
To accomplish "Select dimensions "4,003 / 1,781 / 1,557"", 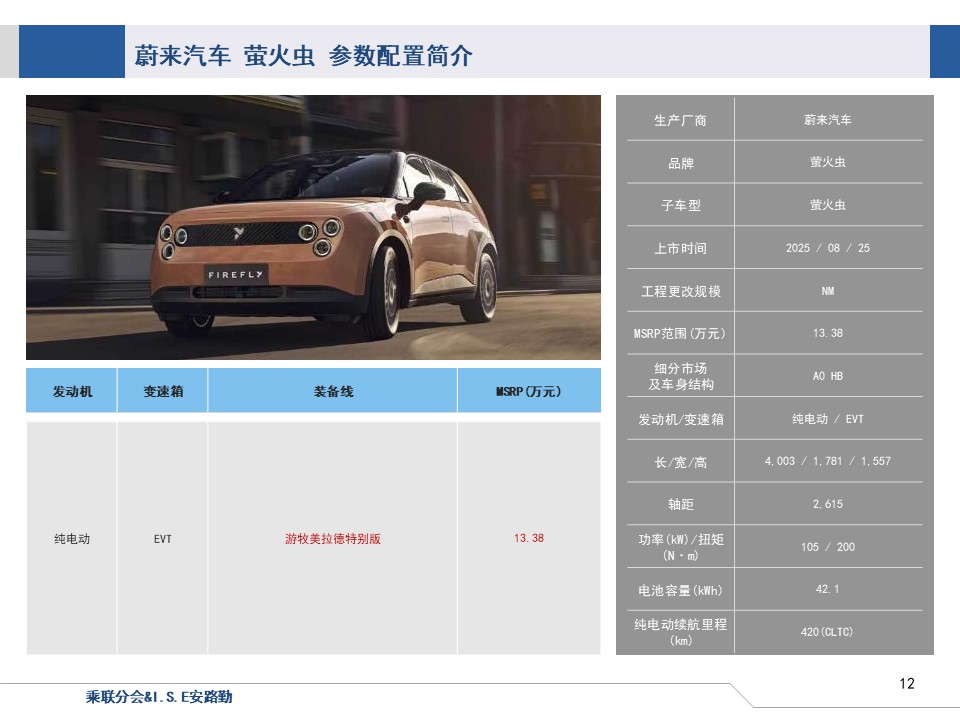I will click(828, 461).
